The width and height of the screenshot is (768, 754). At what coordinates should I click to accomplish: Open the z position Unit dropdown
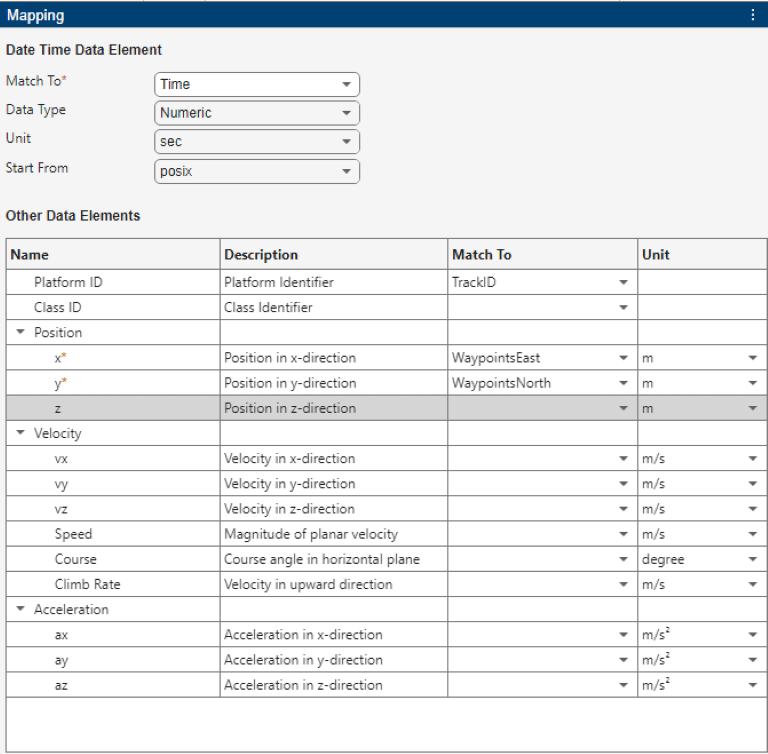(x=752, y=408)
